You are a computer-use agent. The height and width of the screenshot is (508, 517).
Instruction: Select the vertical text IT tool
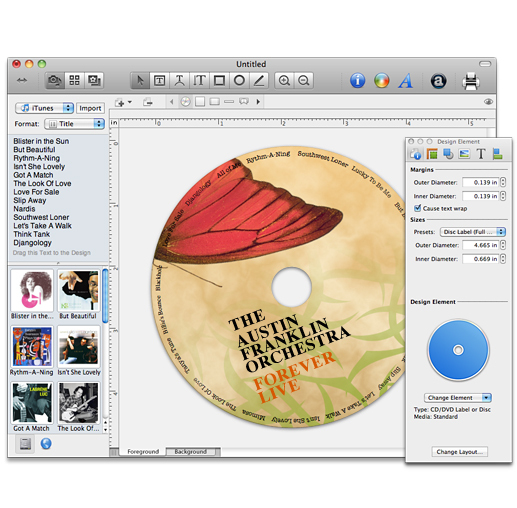click(x=199, y=80)
